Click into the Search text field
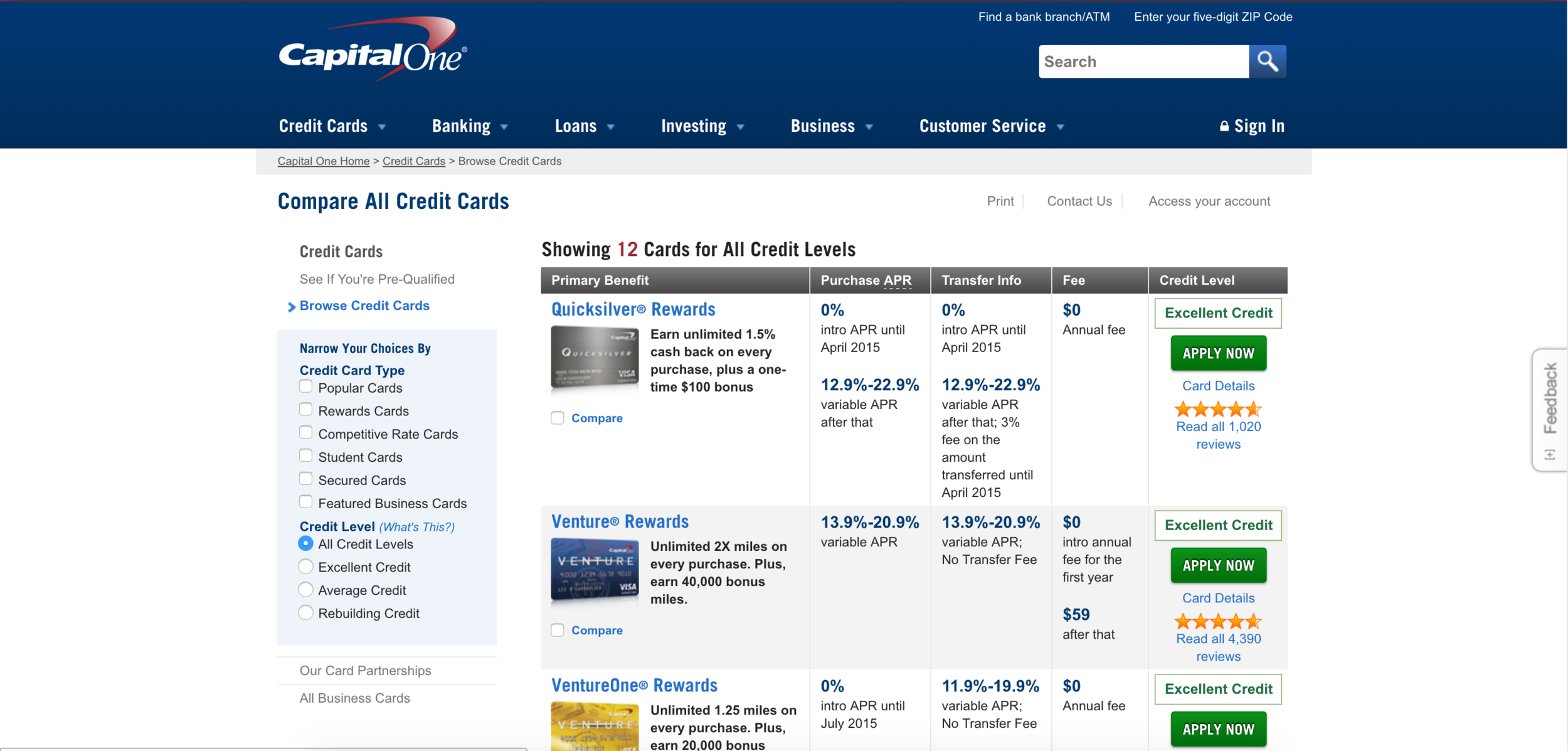 [1143, 61]
